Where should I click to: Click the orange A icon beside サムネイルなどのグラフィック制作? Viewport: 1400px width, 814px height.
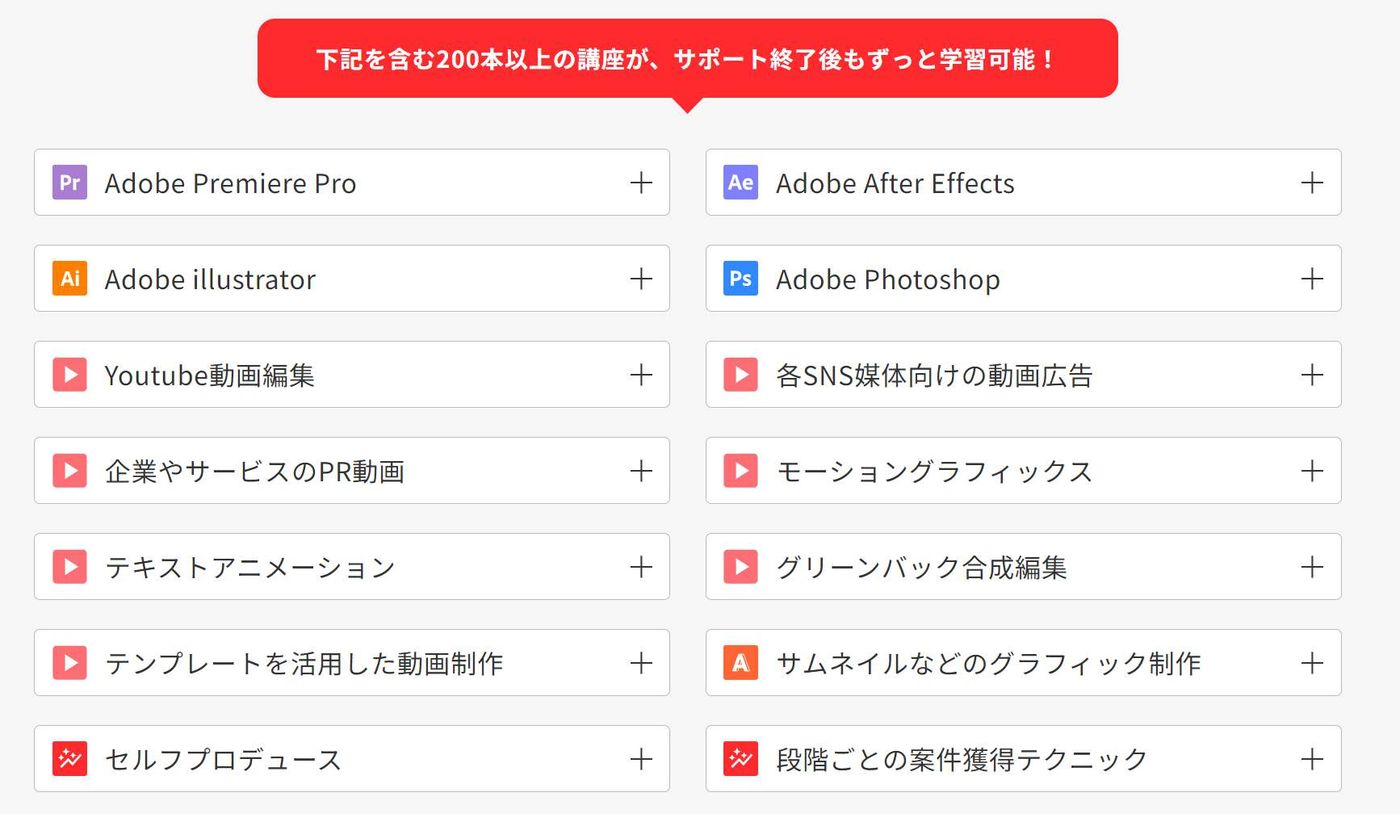(x=741, y=663)
